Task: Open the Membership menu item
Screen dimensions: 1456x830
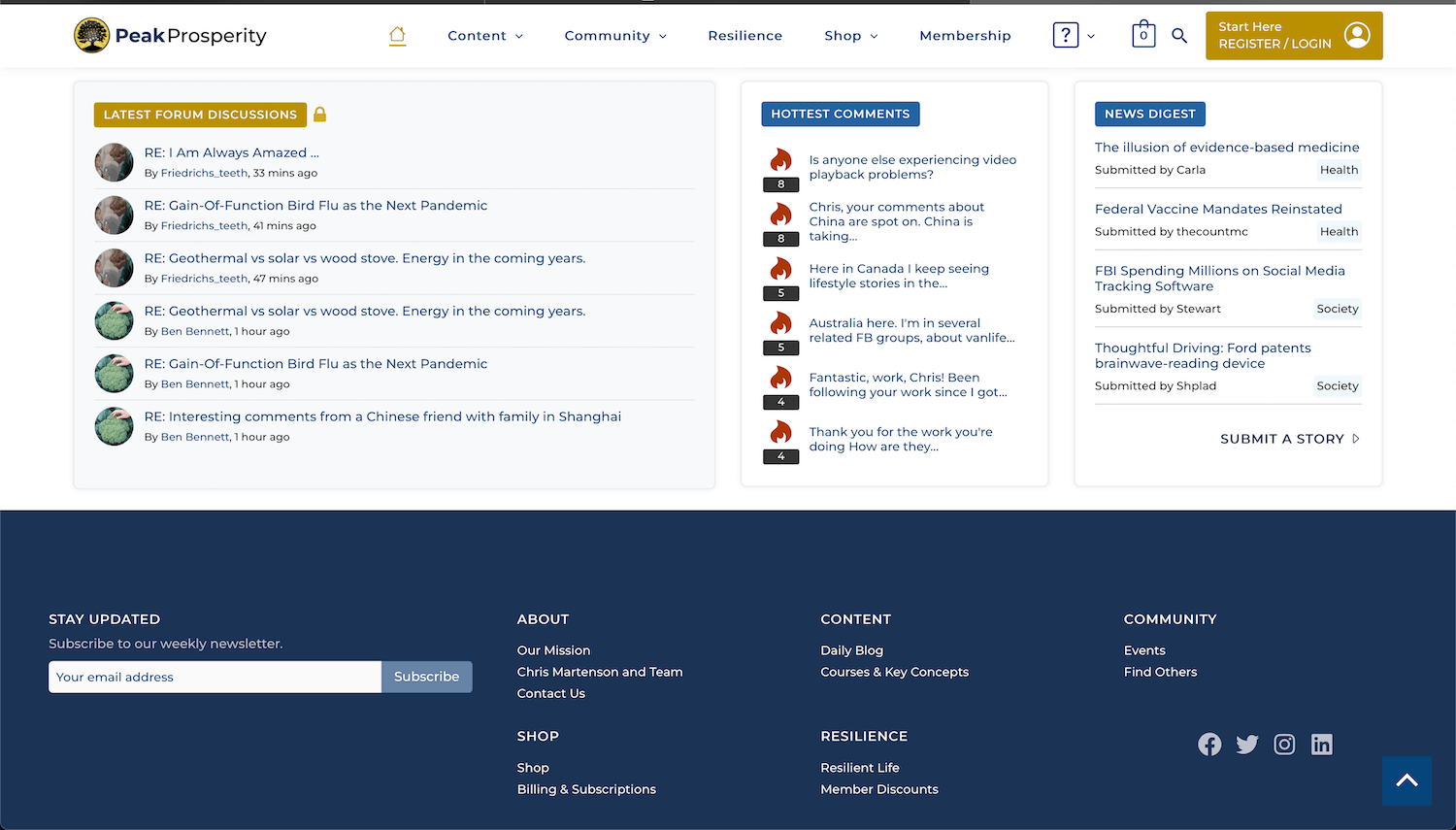Action: tap(965, 36)
